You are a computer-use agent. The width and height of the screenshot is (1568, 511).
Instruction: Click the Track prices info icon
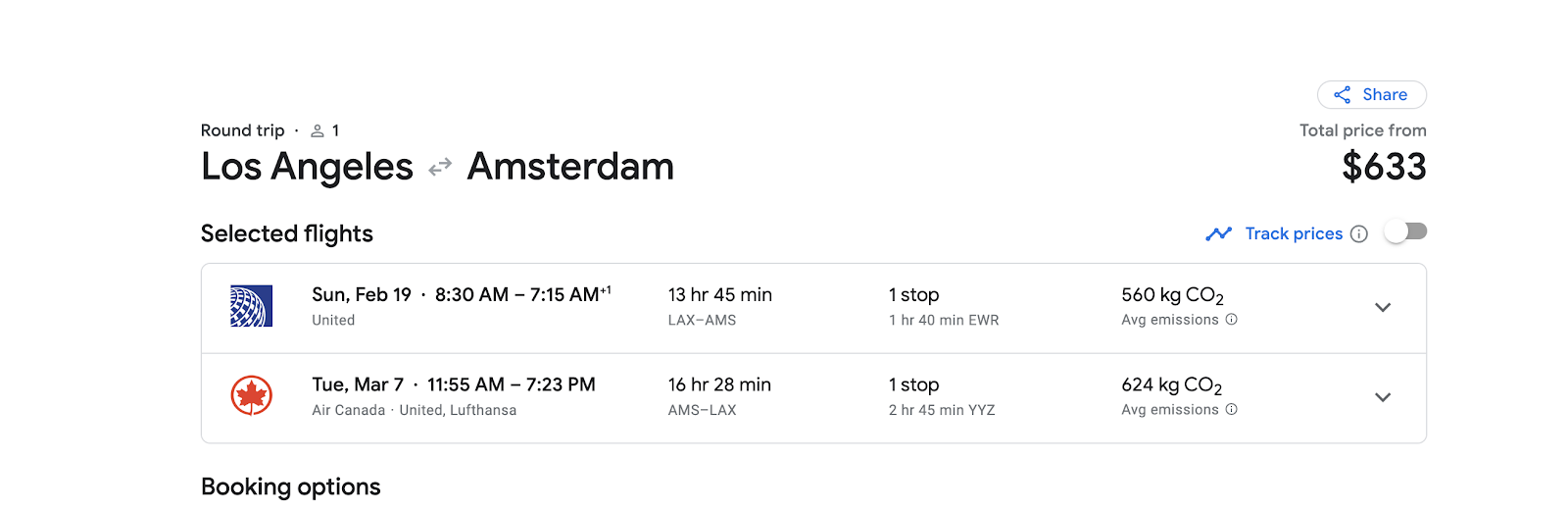point(1358,233)
